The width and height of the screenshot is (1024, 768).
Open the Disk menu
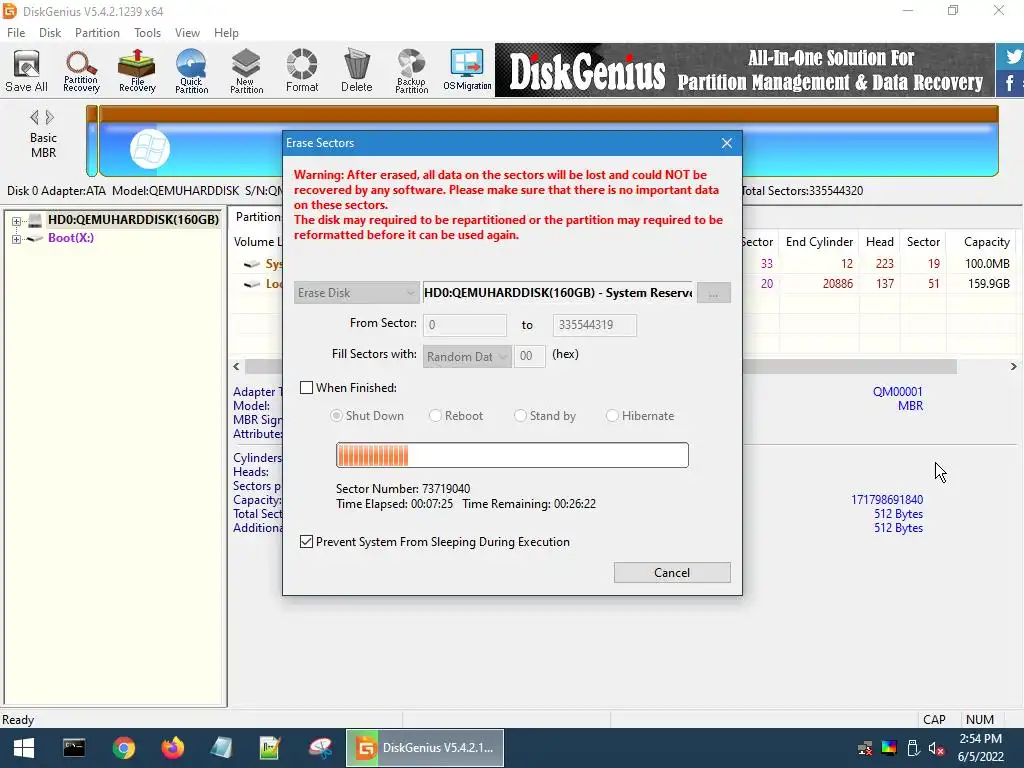50,33
